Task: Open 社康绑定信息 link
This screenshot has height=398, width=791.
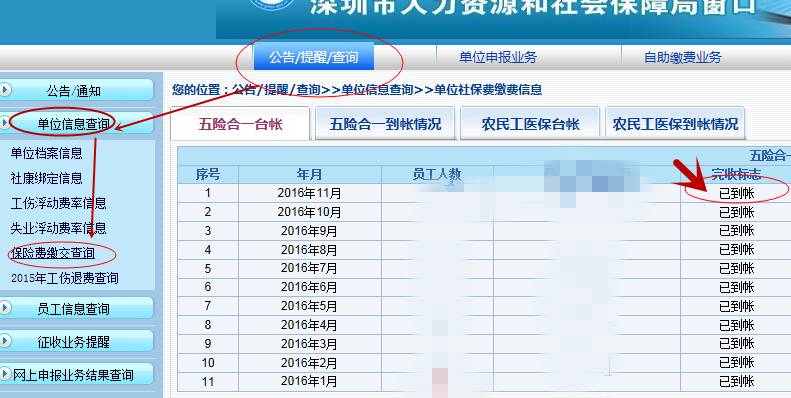Action: click(46, 178)
